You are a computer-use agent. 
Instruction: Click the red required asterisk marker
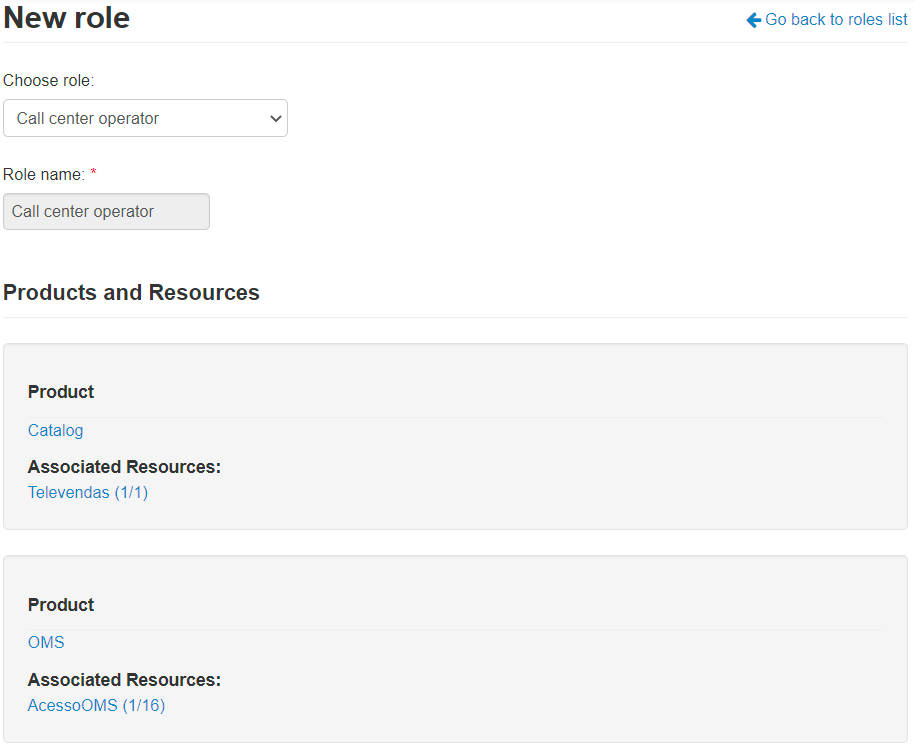(x=94, y=174)
